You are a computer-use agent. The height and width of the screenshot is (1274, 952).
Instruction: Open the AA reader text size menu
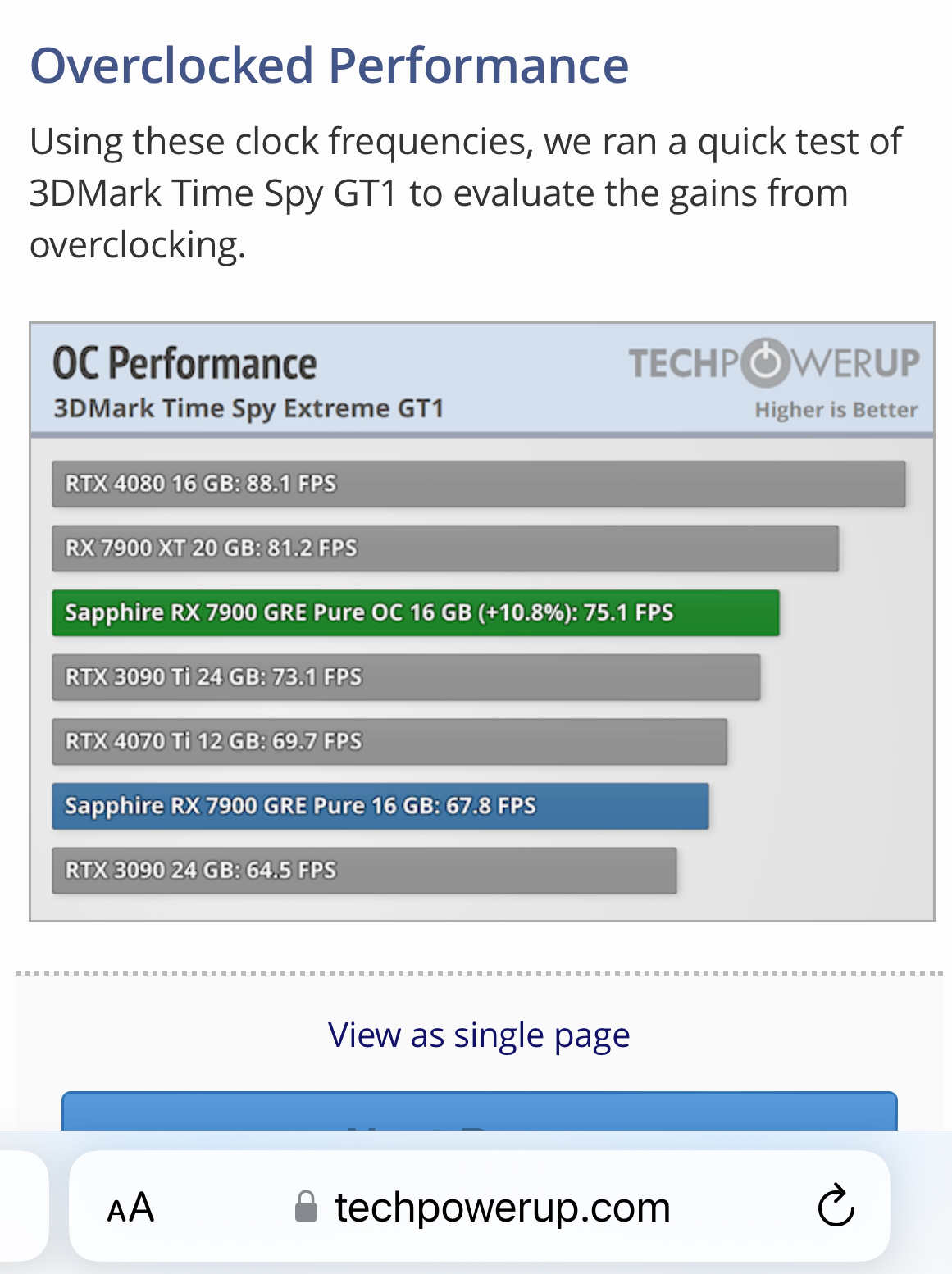[130, 1208]
